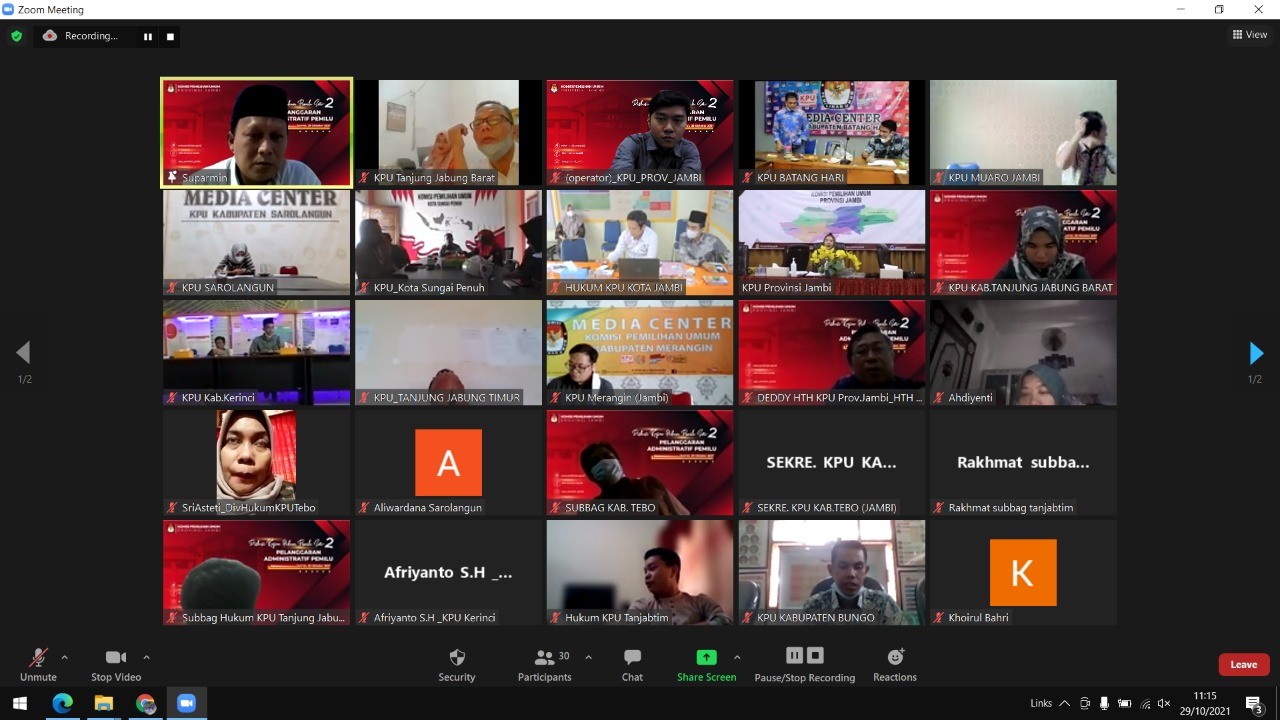Click the green Share Screen icon
Image resolution: width=1280 pixels, height=720 pixels.
point(706,658)
